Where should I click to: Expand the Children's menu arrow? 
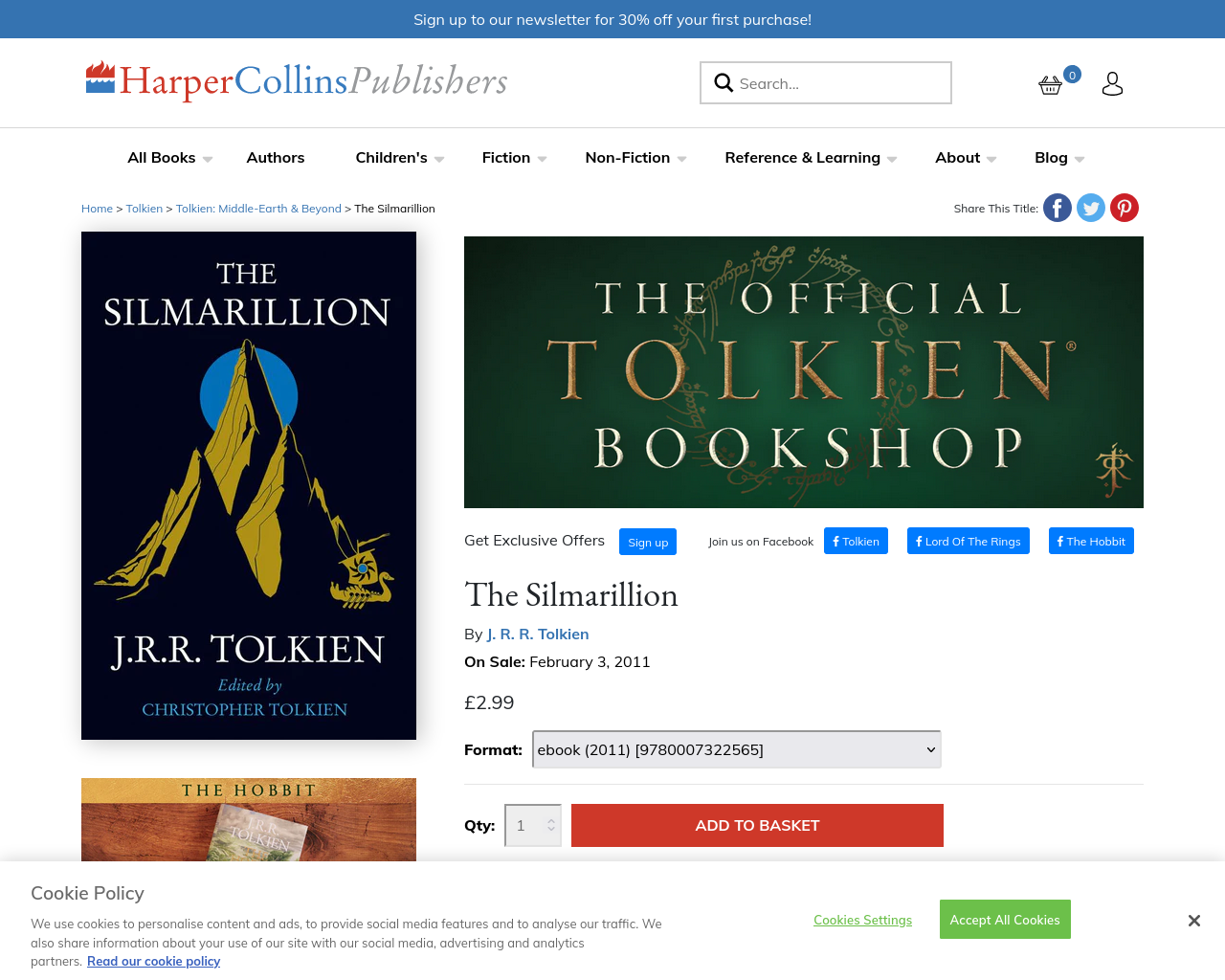(x=439, y=159)
